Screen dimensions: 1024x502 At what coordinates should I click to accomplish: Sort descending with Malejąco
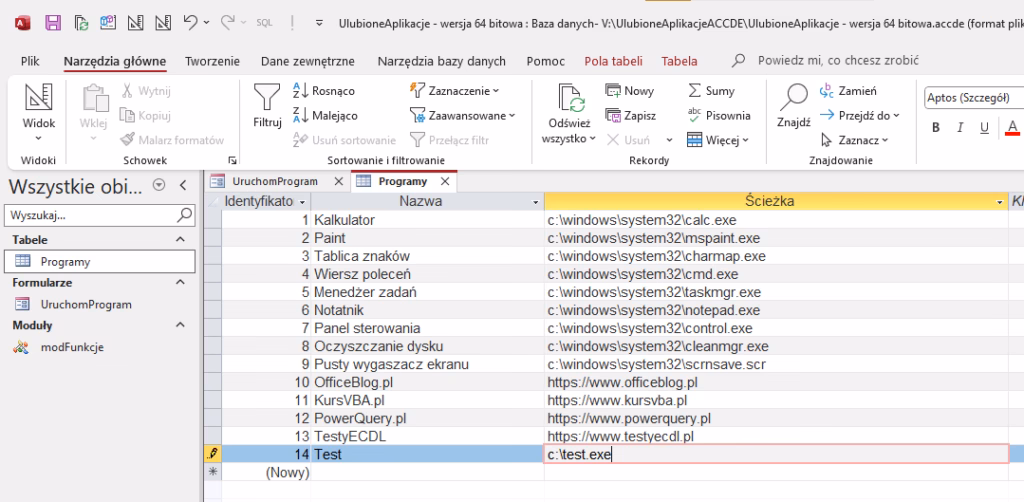tap(325, 116)
